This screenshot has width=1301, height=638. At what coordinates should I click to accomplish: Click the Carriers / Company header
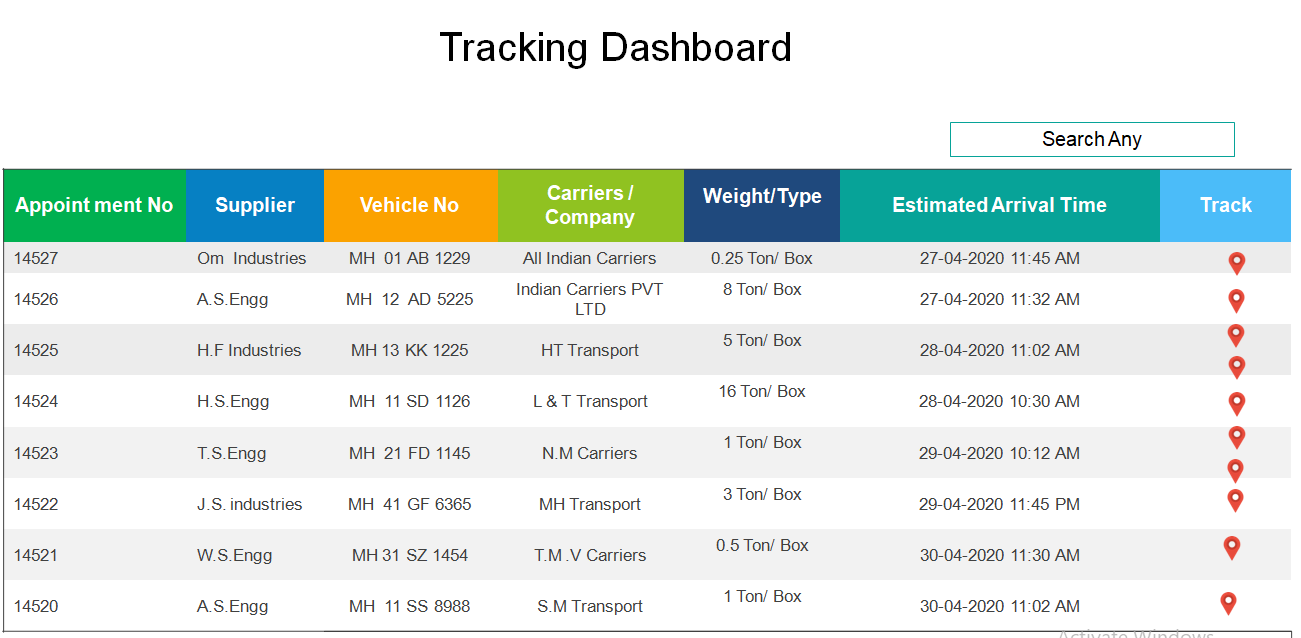(590, 205)
